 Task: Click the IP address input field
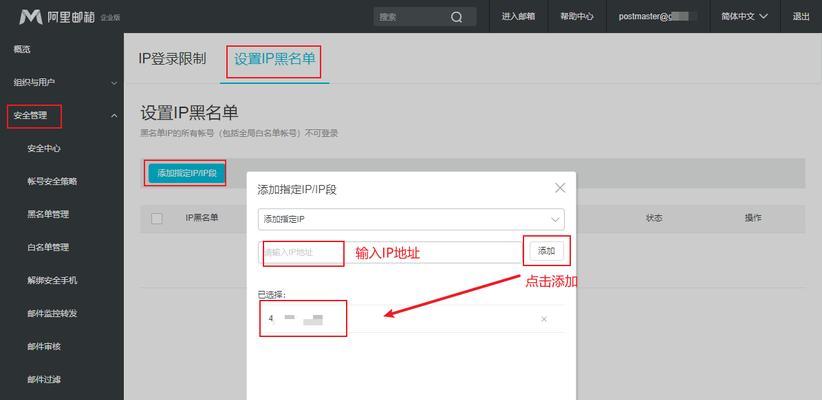click(391, 252)
